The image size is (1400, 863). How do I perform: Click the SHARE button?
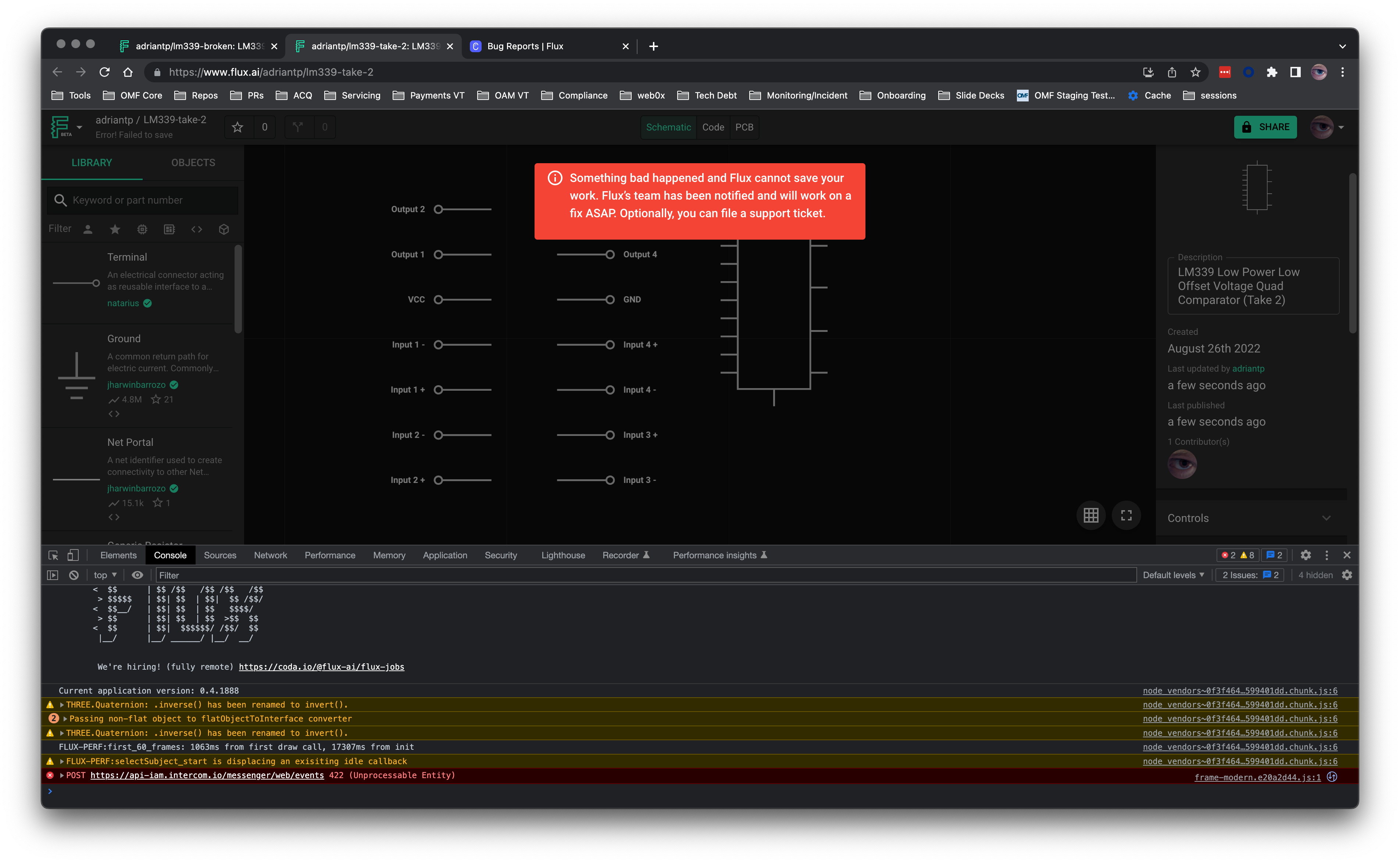(1265, 127)
